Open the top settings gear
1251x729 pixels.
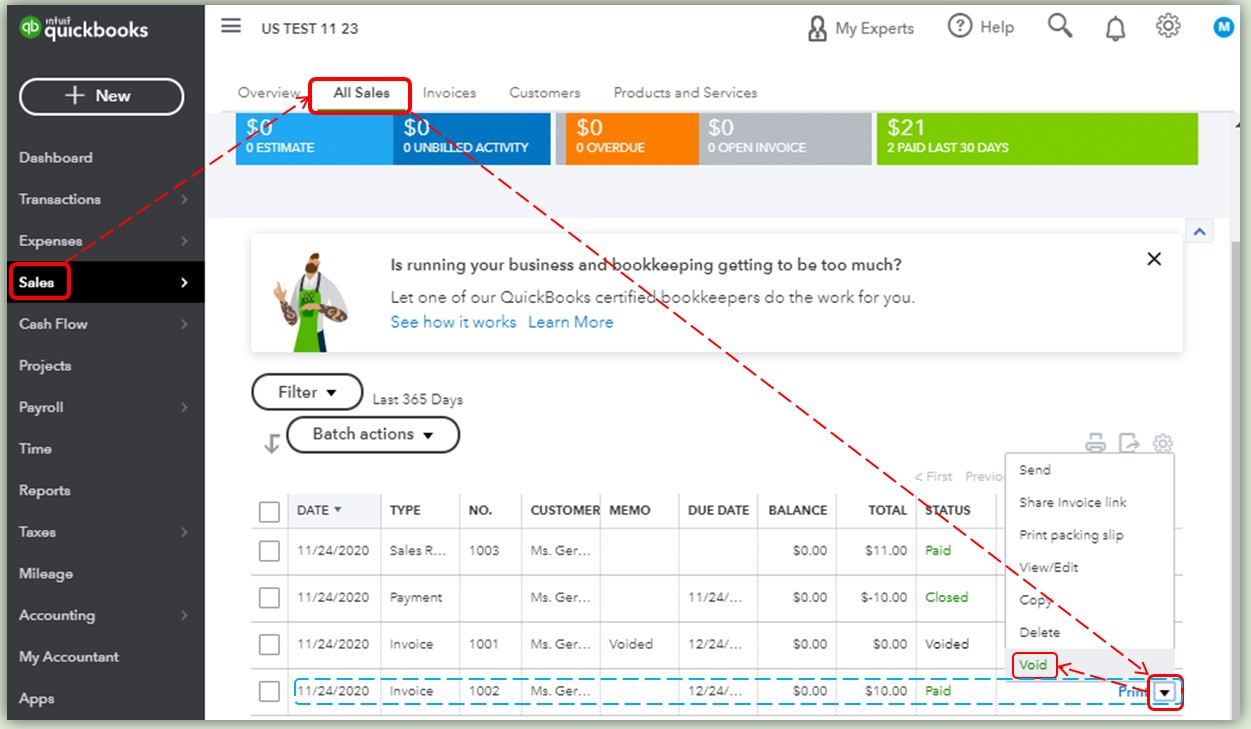[x=1168, y=26]
